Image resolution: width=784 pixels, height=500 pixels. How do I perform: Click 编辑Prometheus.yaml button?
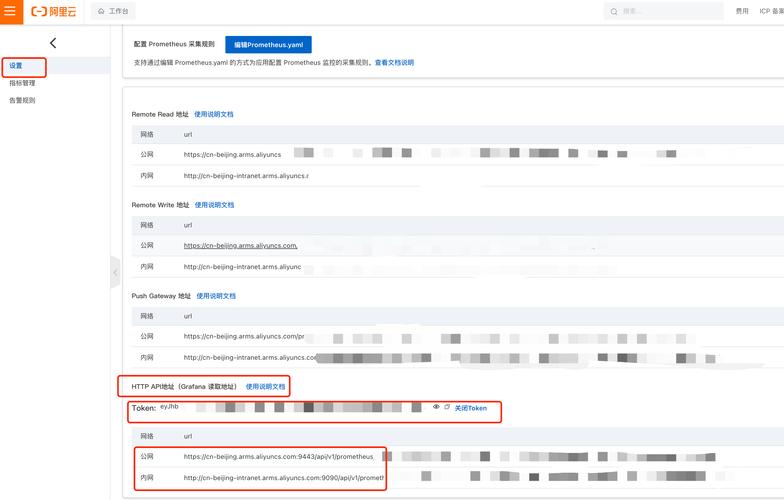point(268,44)
